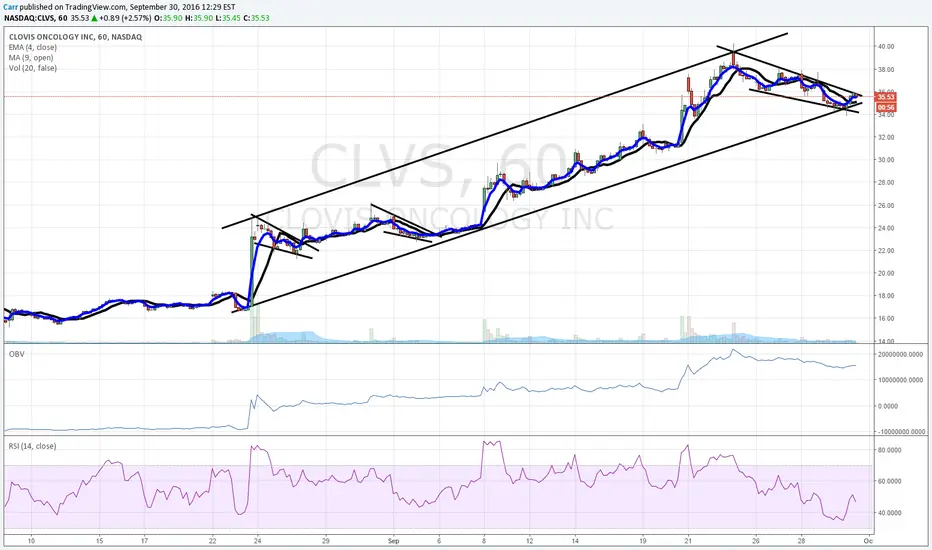Click the 30.00 price axis label
Screen dimensions: 932x550
point(886,160)
